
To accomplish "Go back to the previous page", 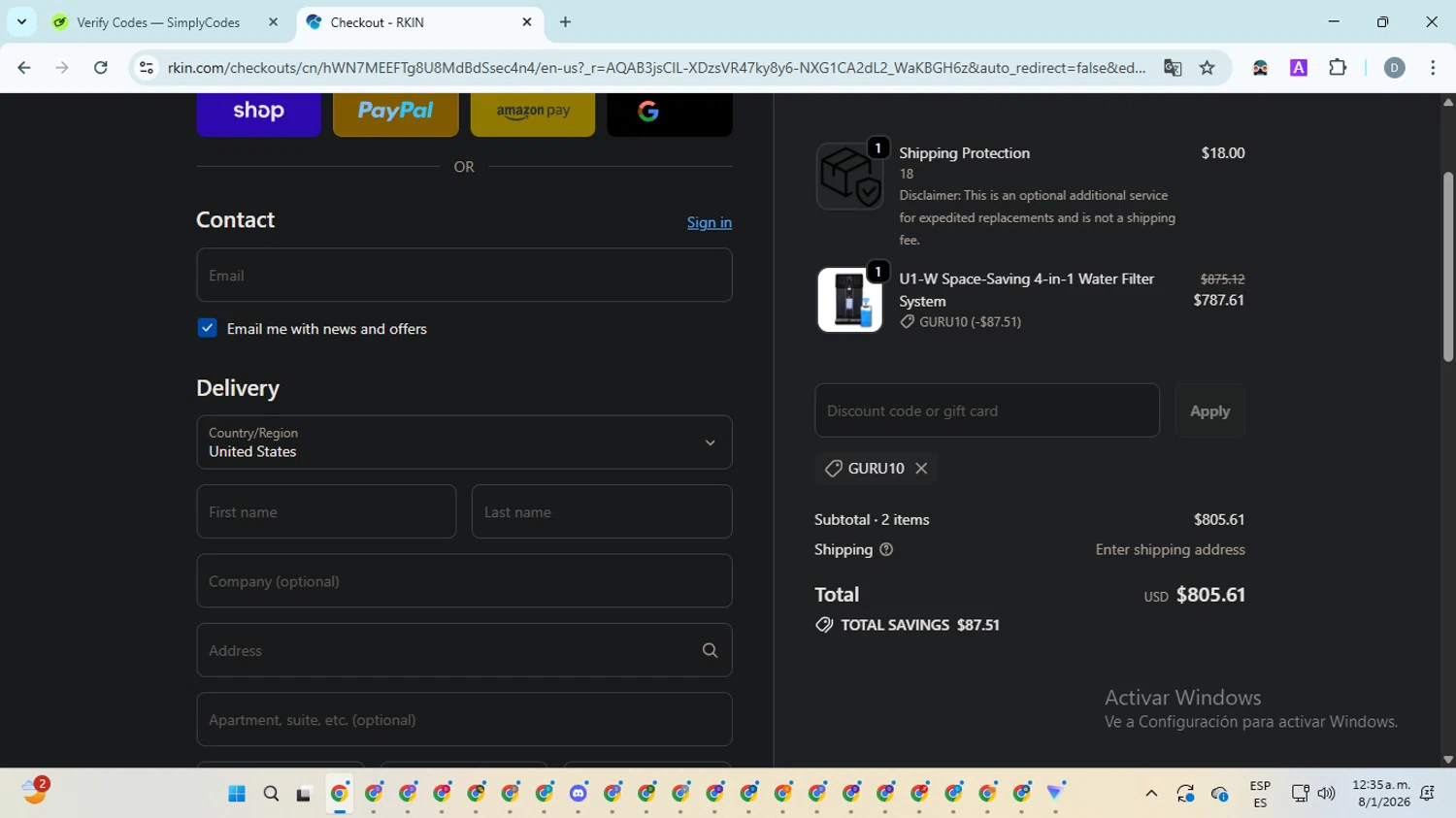I will pos(24,68).
